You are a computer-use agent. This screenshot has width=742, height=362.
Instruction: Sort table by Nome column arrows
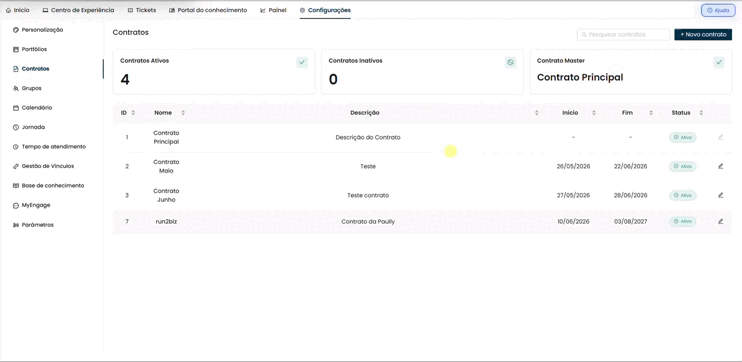[183, 113]
